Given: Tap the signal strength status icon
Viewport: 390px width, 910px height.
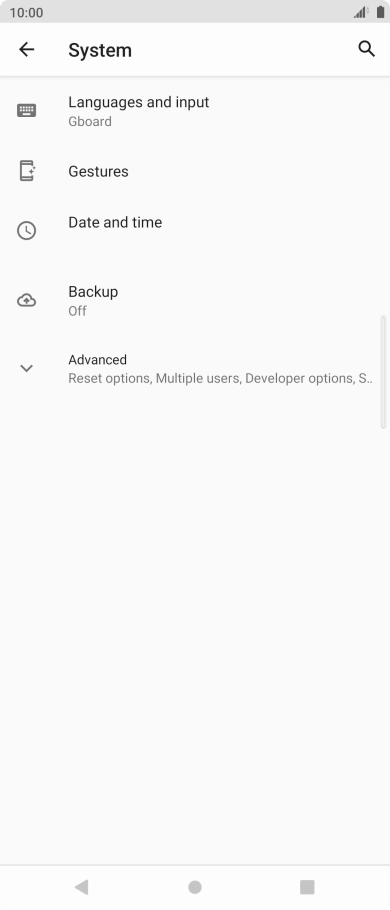Looking at the screenshot, I should coord(361,12).
